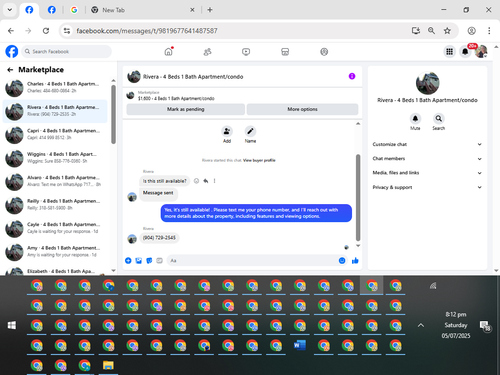Open the Facebook Home icon

(169, 52)
